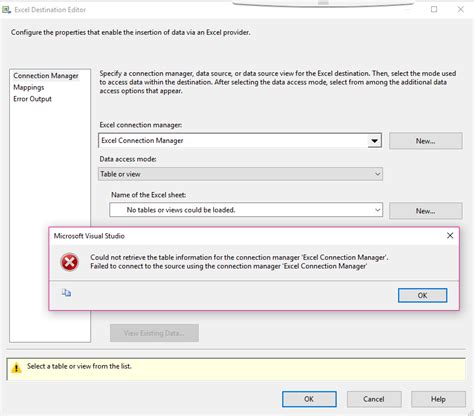Cancel the Excel Destination Editor
The height and width of the screenshot is (416, 474).
pos(374,399)
